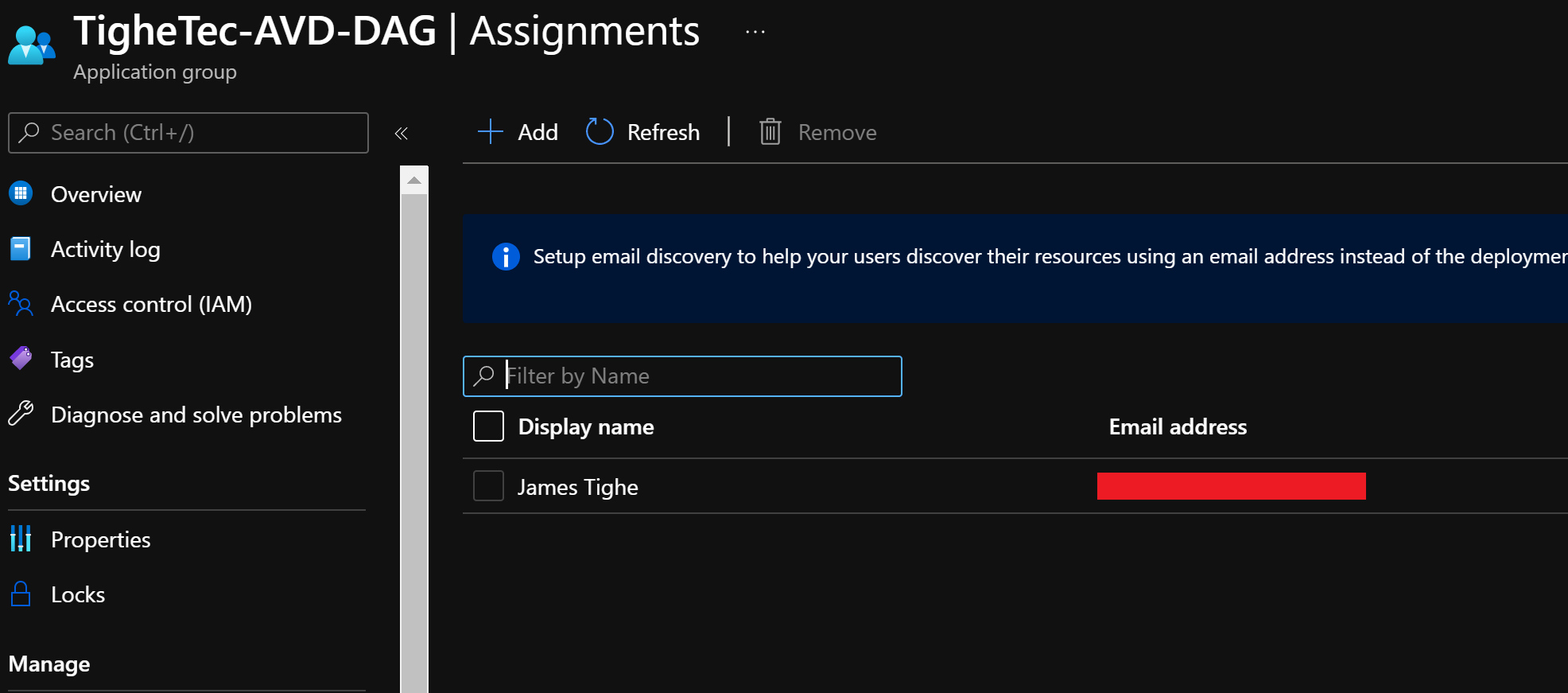Click the Properties sliders icon
The height and width of the screenshot is (693, 1568).
[x=21, y=539]
